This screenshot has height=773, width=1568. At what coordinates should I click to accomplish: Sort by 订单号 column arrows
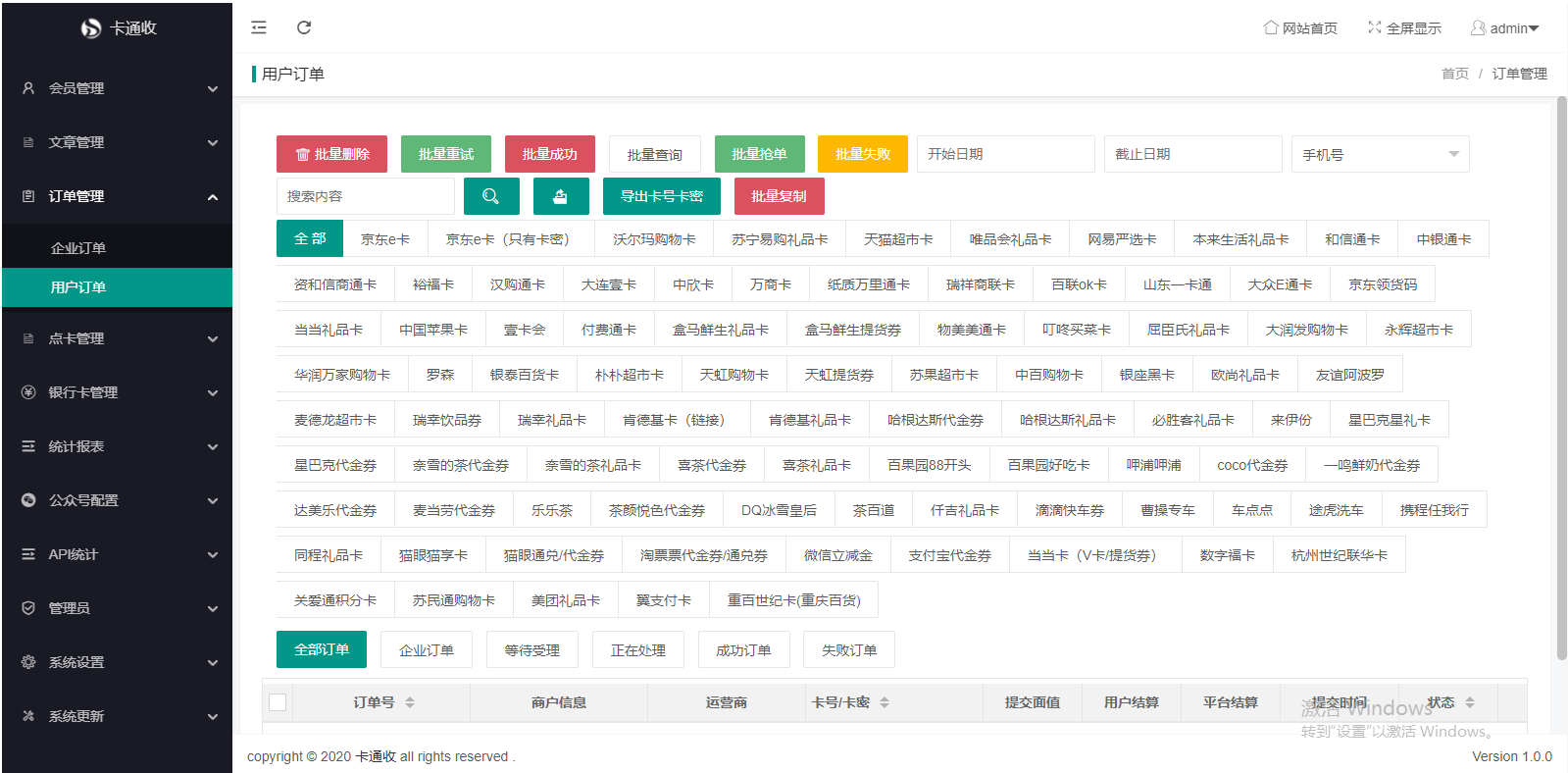pos(410,702)
